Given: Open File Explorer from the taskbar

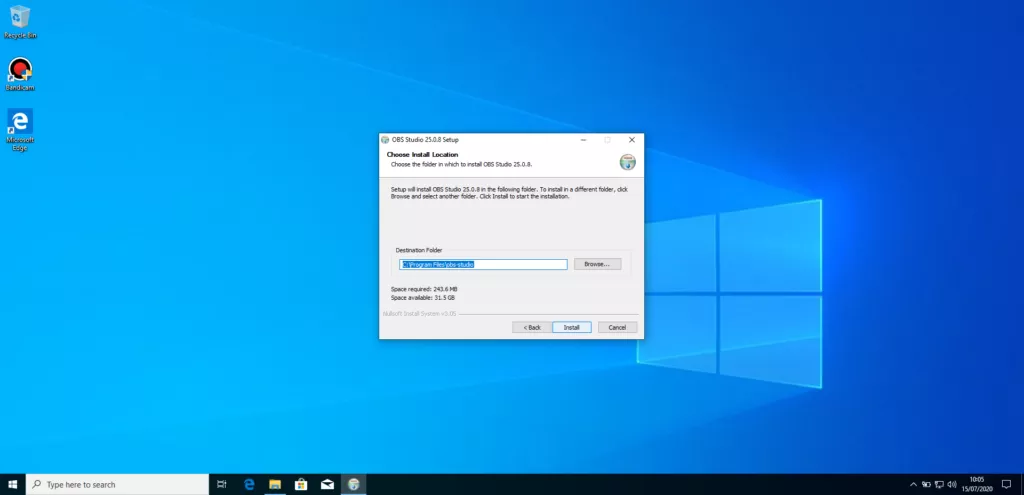Looking at the screenshot, I should coord(275,484).
